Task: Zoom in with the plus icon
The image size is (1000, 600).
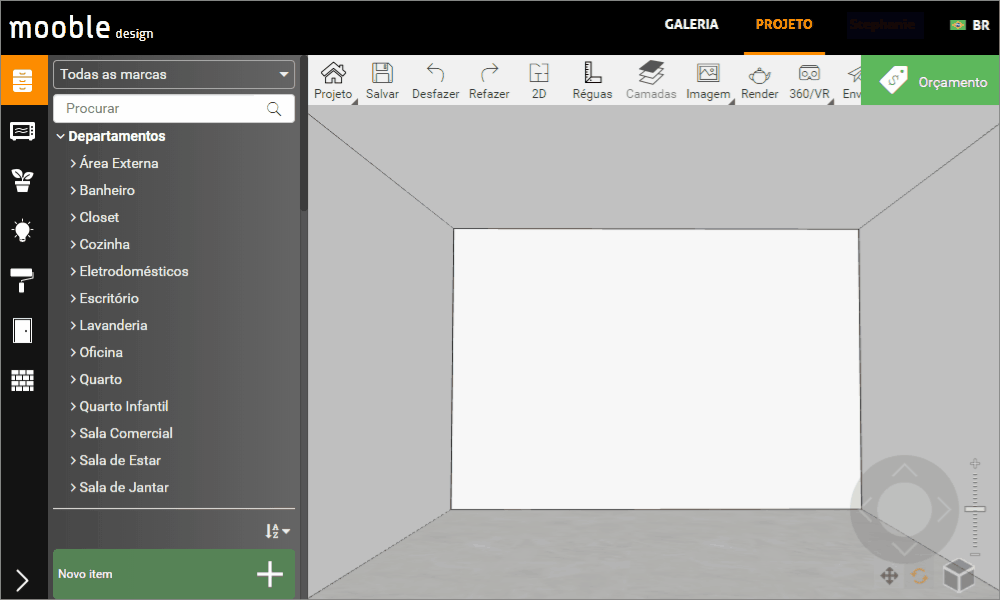Action: (x=975, y=464)
